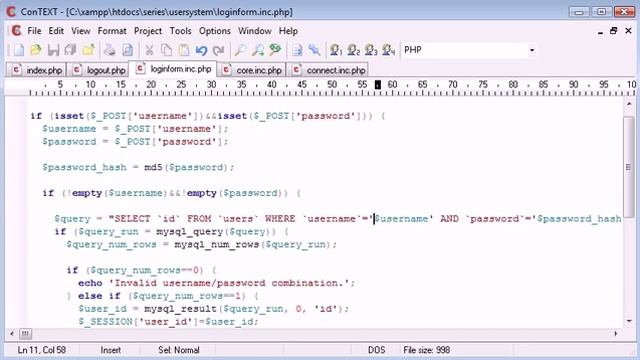This screenshot has height=360, width=640.
Task: Open the Format menu
Action: click(112, 31)
